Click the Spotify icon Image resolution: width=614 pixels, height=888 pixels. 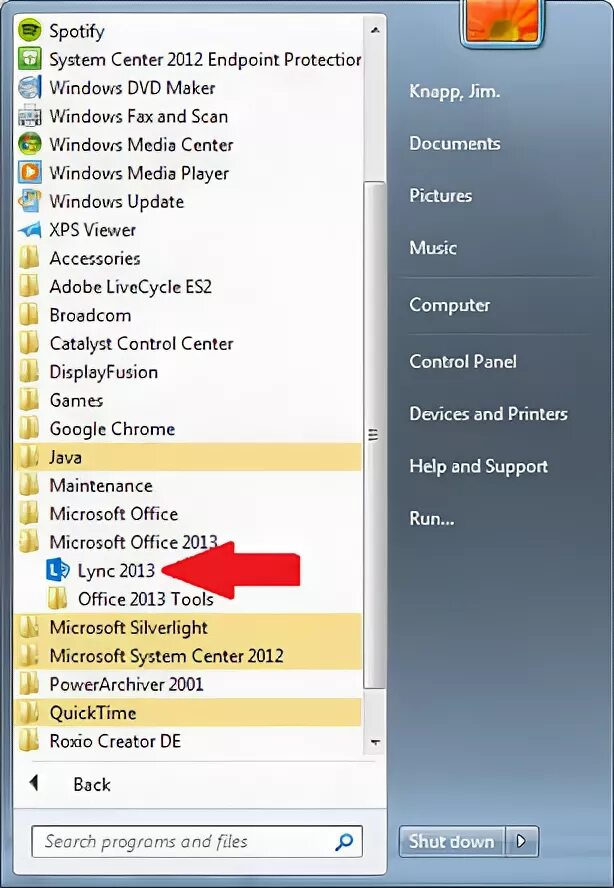pos(29,31)
